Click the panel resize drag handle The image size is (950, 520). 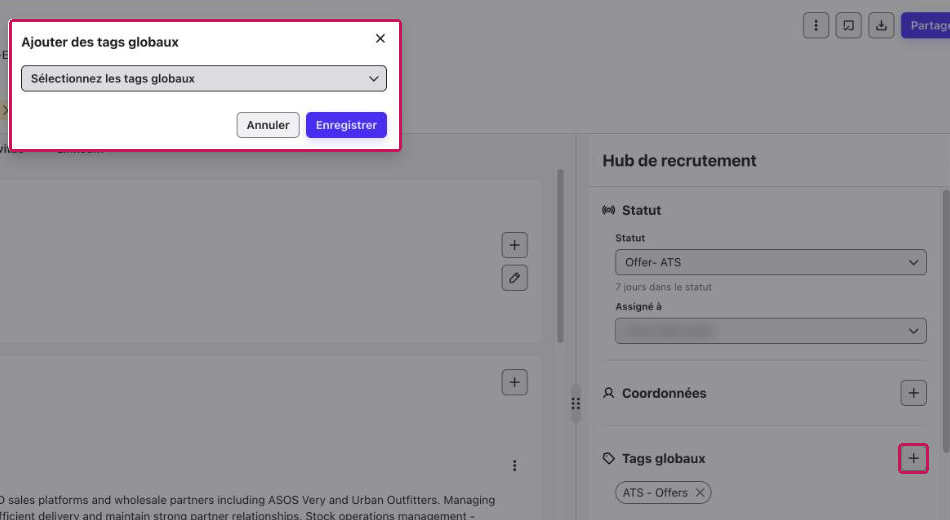click(x=576, y=403)
